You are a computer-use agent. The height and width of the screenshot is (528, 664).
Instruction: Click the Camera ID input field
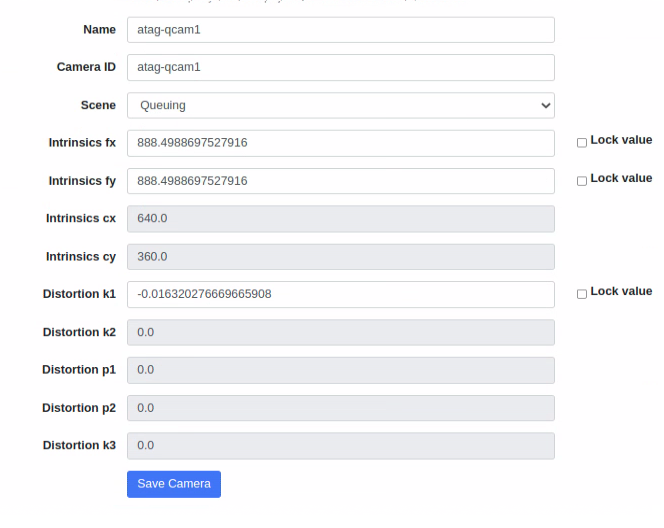point(340,68)
